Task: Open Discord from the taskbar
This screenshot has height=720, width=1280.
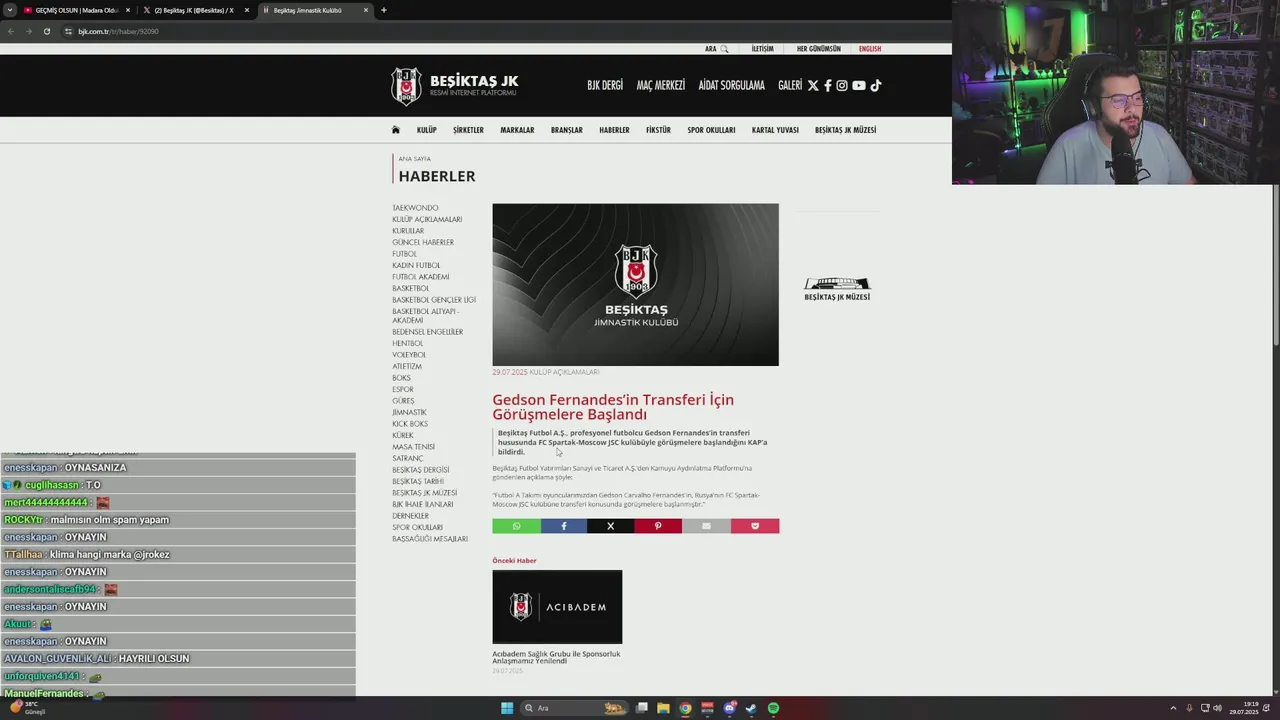Action: point(729,708)
